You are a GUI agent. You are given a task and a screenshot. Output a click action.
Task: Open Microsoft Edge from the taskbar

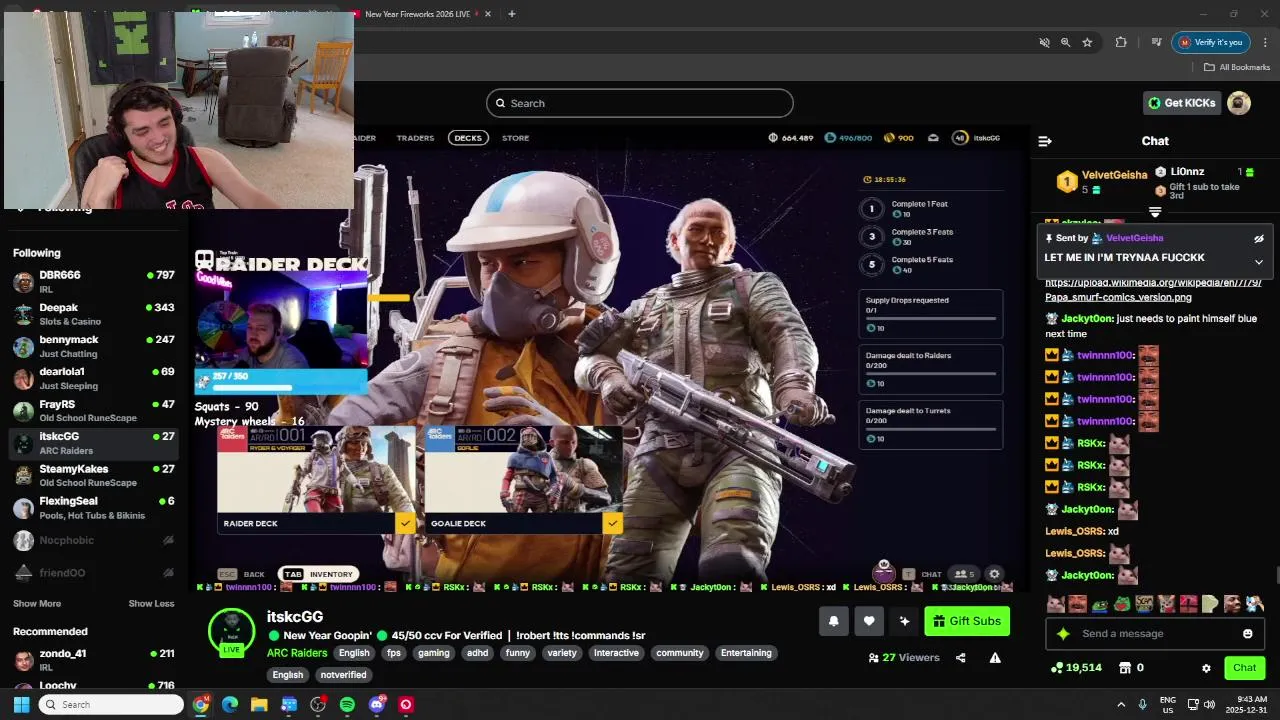(230, 704)
